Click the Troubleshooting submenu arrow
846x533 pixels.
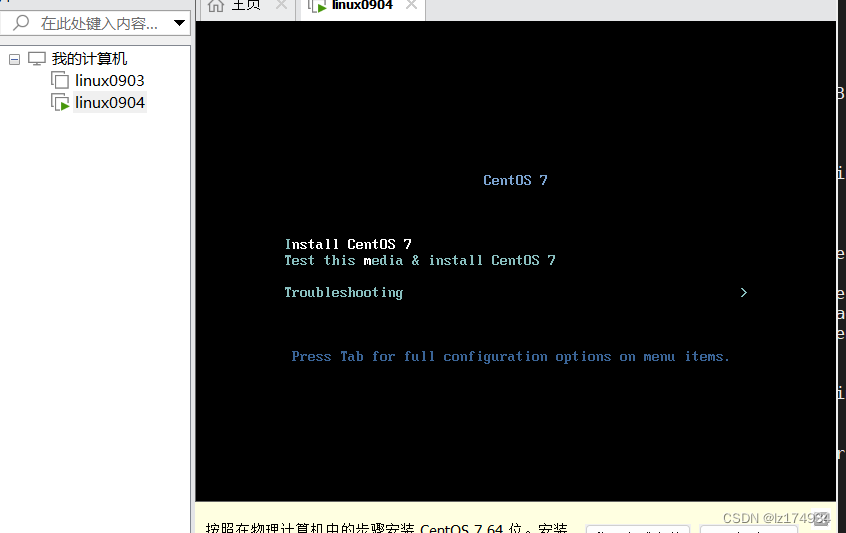point(743,292)
